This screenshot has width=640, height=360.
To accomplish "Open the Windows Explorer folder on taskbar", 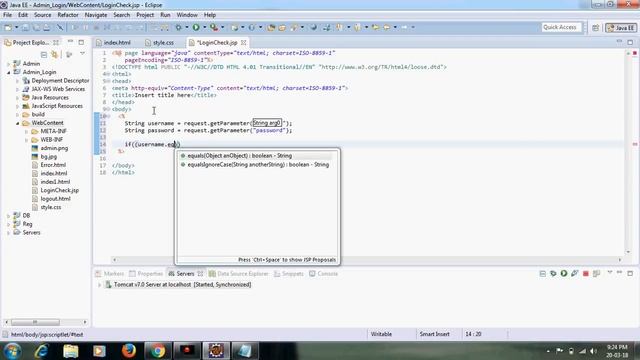I will [x=71, y=351].
